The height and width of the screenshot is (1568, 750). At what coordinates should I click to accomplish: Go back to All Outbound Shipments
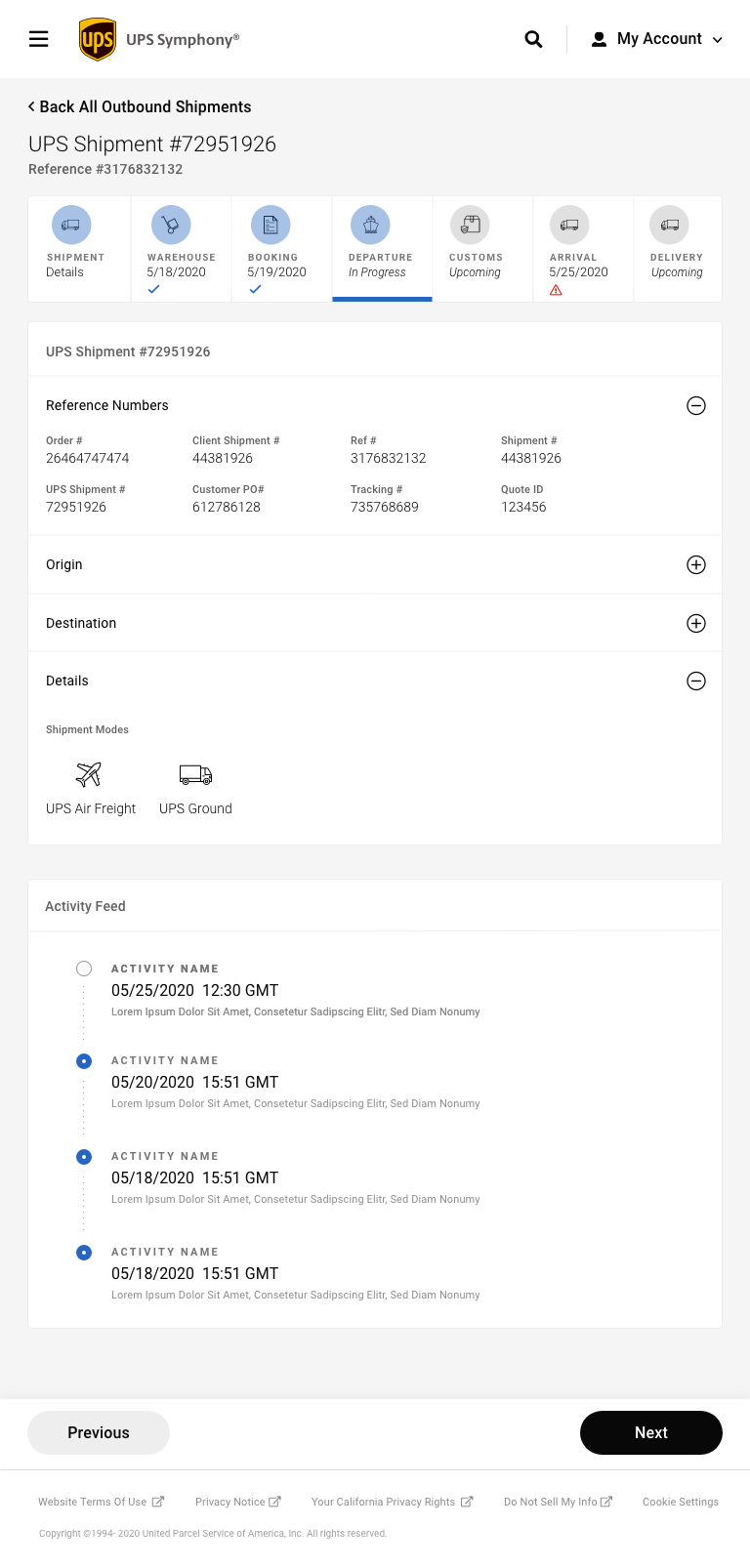click(140, 106)
